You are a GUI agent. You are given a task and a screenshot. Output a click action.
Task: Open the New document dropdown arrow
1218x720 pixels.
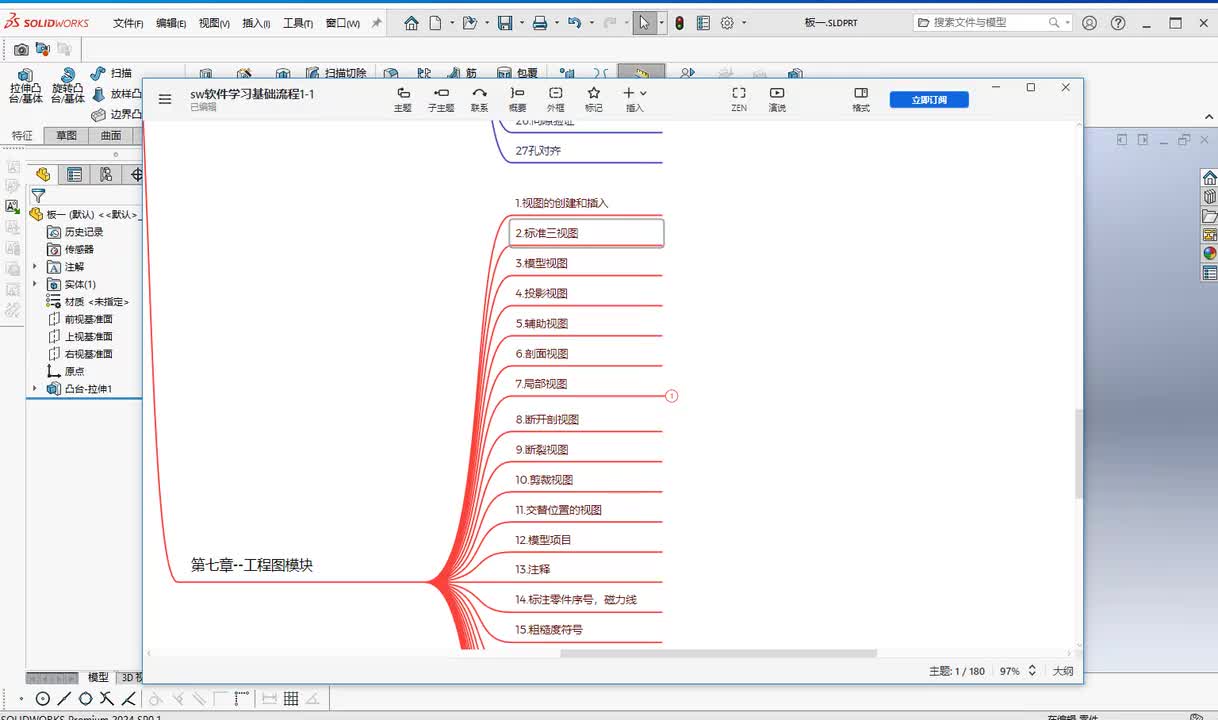(452, 23)
